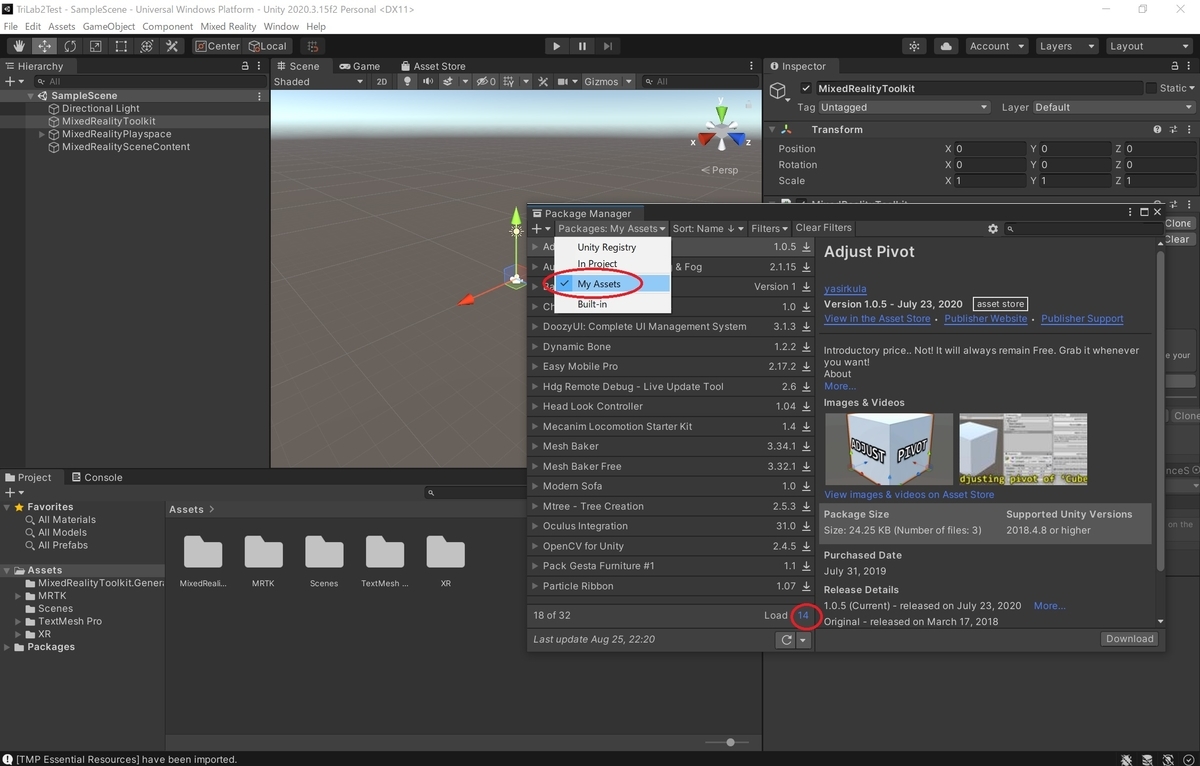Download icon for Mesh Baker Free
The width and height of the screenshot is (1200, 766).
coord(806,466)
